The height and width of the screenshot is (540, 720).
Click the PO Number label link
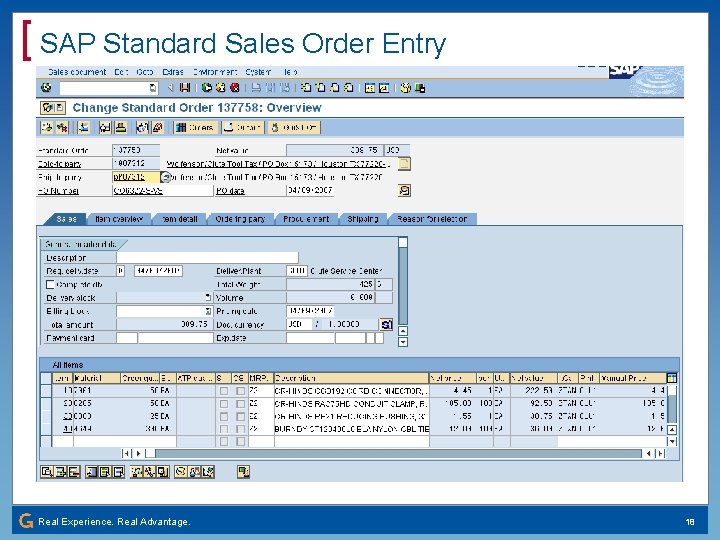pyautogui.click(x=58, y=191)
